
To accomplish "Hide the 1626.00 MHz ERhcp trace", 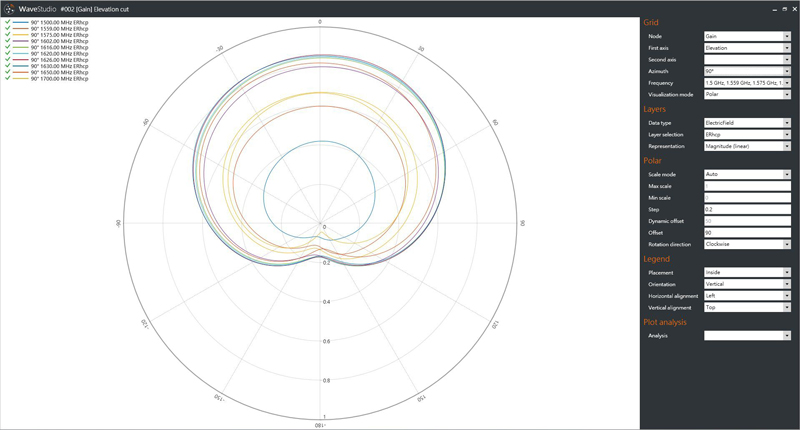I will click(7, 60).
